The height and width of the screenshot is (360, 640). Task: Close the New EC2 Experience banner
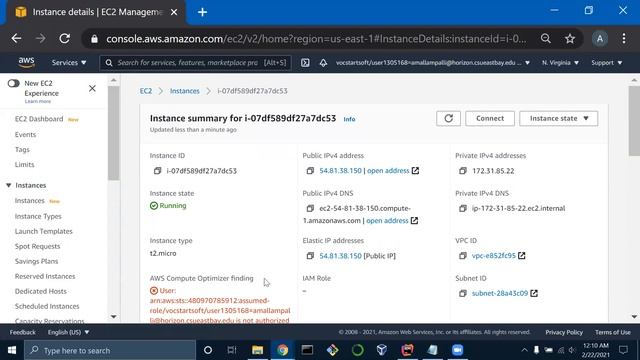point(92,89)
